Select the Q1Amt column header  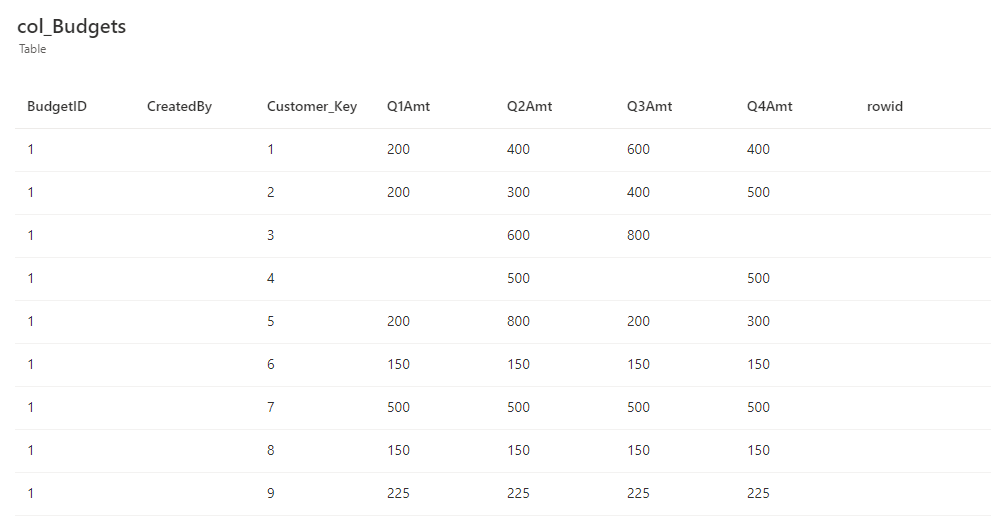[x=408, y=106]
